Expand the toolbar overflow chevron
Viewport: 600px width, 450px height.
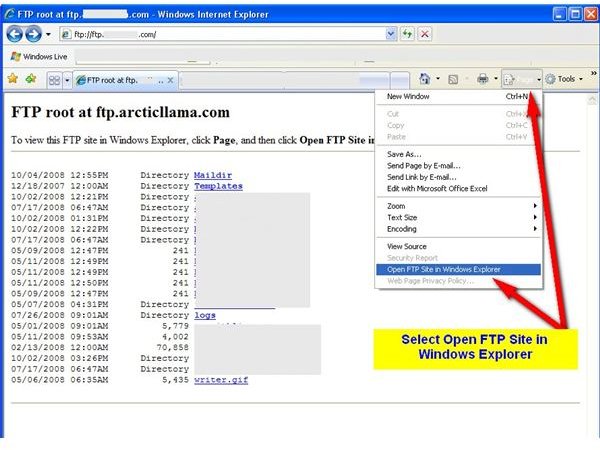pos(593,73)
